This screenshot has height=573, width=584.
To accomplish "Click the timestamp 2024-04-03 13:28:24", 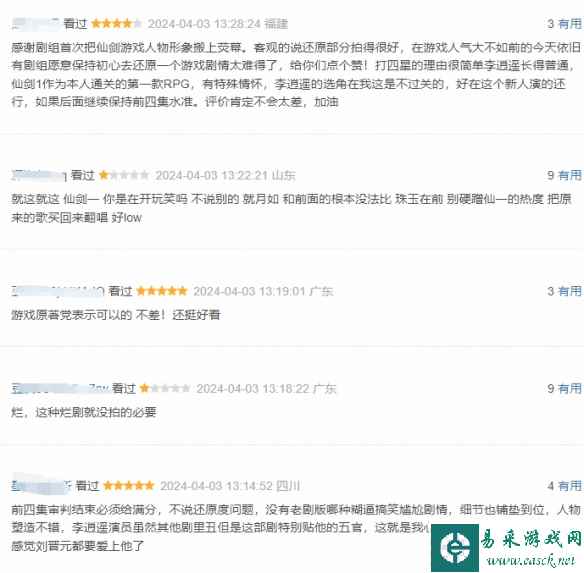I will click(x=204, y=24).
